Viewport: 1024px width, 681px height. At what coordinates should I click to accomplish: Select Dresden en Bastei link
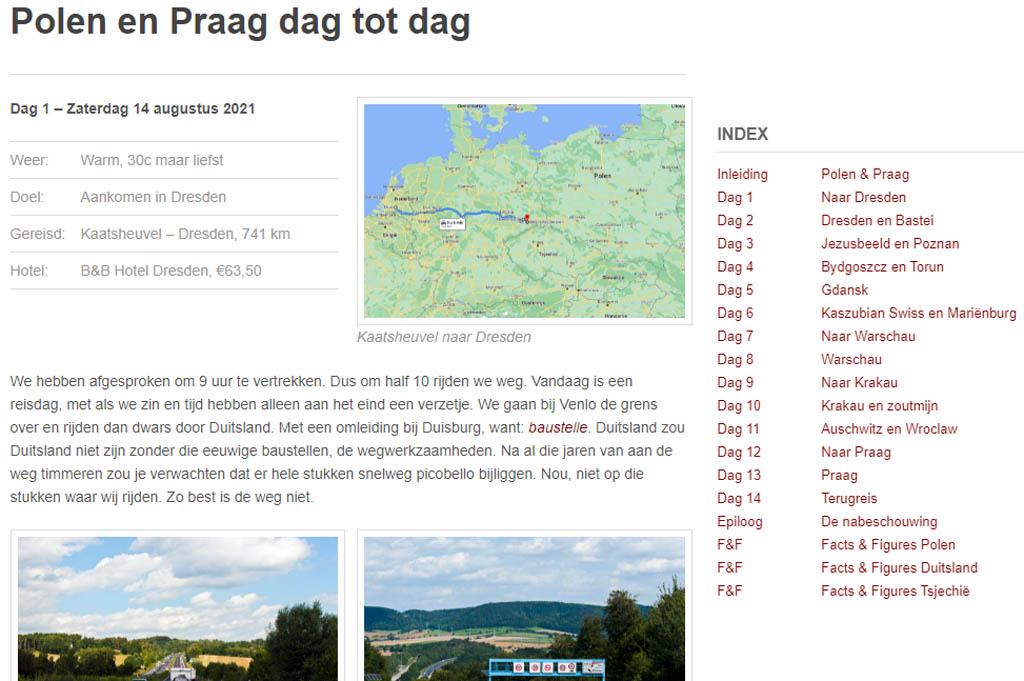[877, 220]
